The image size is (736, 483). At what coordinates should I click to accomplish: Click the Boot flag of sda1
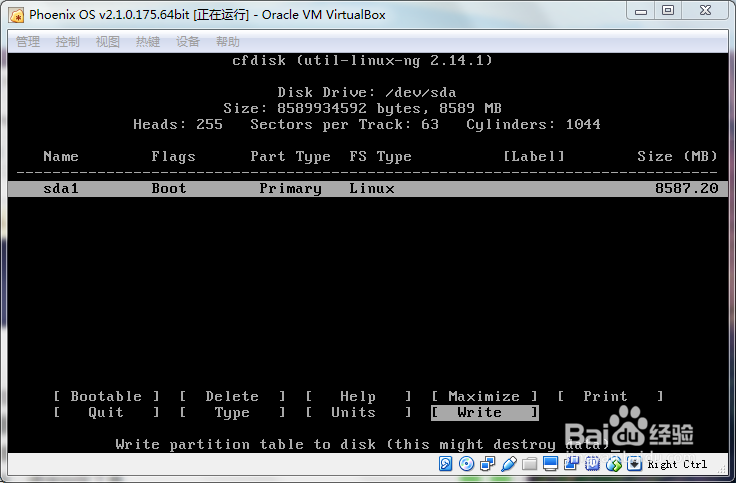coord(169,189)
